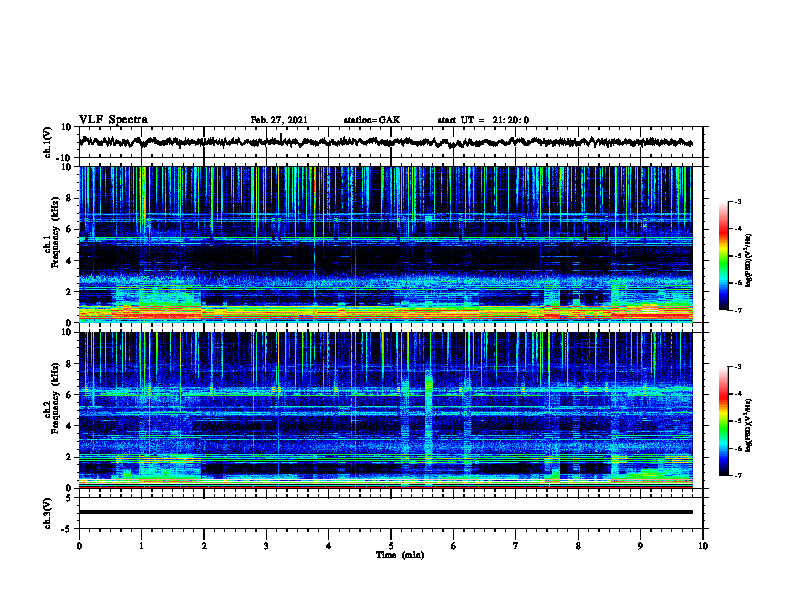Click the "ch.3(V)" axis label
792x612 pixels.
(47, 513)
